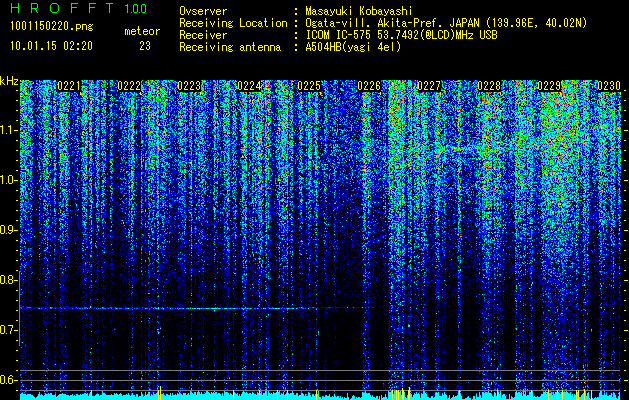Image resolution: width=629 pixels, height=400 pixels.
Task: Click antenna text A504HB(yagi 4el)
Action: pos(353,47)
